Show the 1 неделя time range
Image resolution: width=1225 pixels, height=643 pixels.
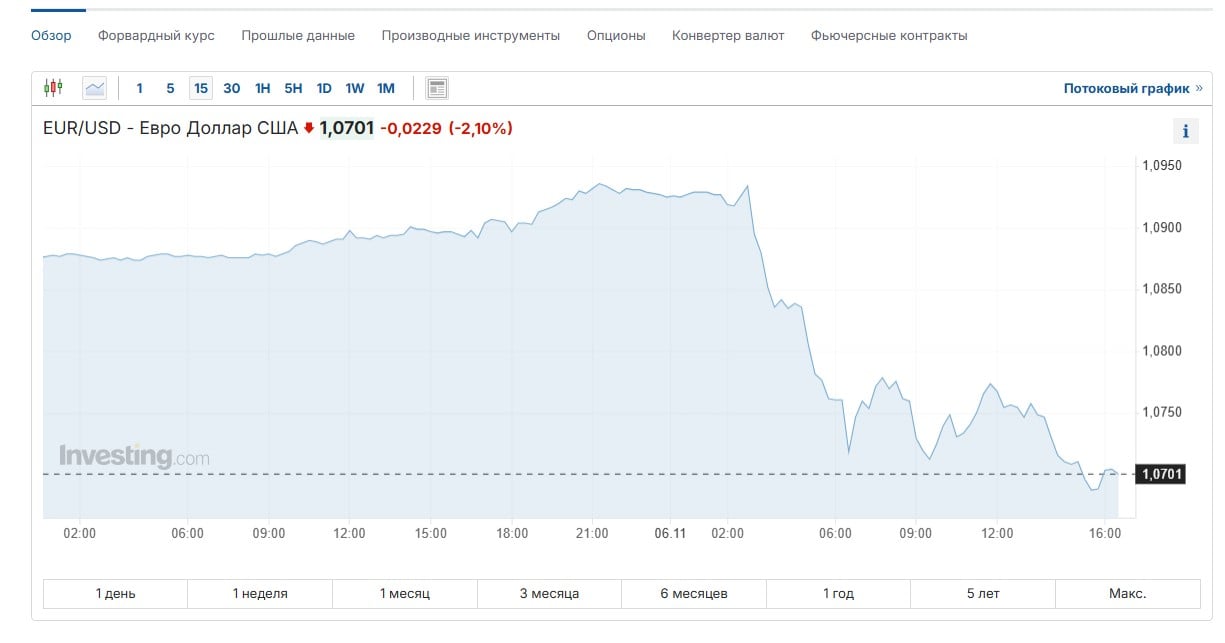tap(260, 593)
